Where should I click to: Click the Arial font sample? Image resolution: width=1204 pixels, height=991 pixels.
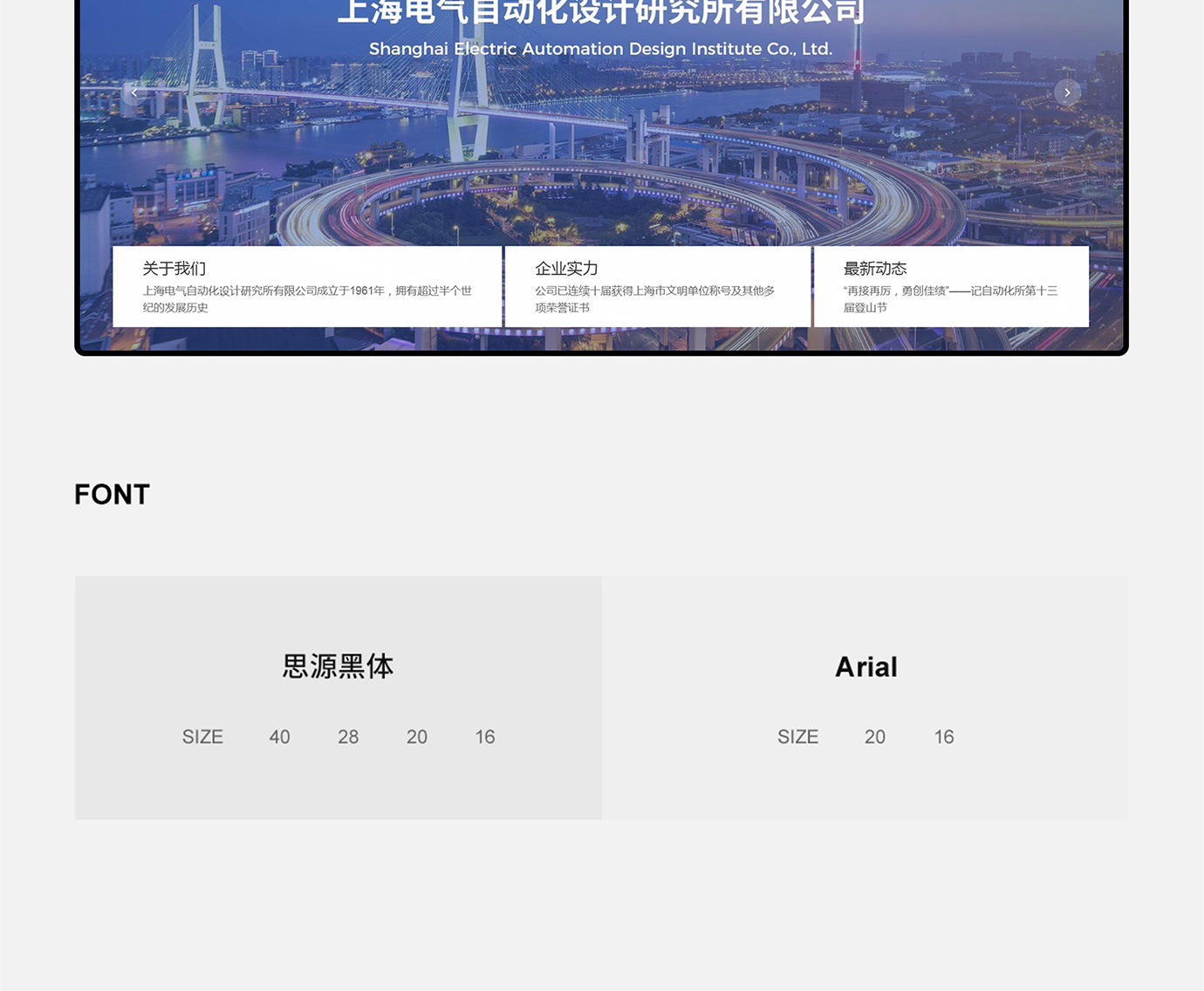coord(866,666)
